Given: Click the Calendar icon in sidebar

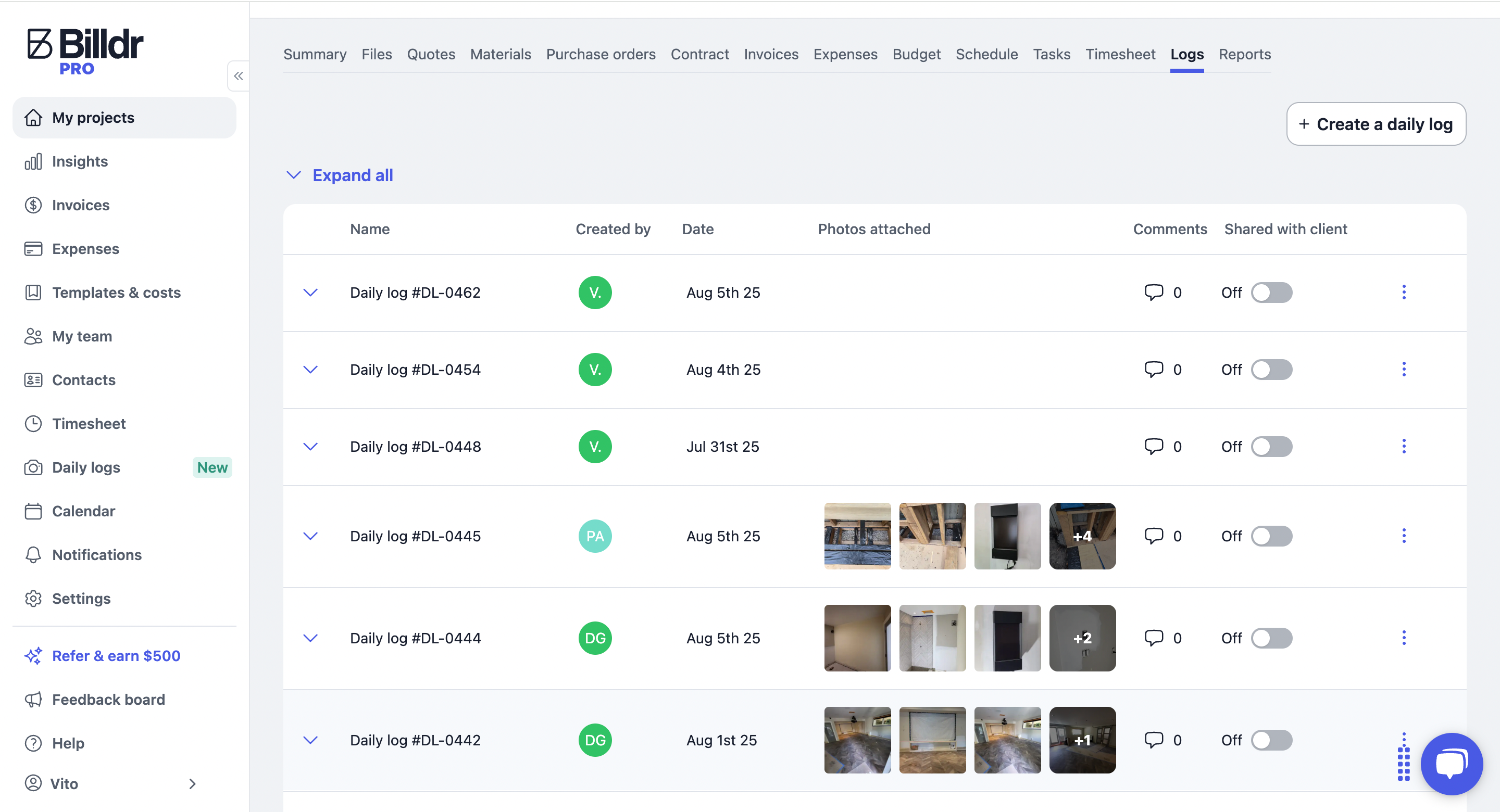Looking at the screenshot, I should (x=33, y=511).
